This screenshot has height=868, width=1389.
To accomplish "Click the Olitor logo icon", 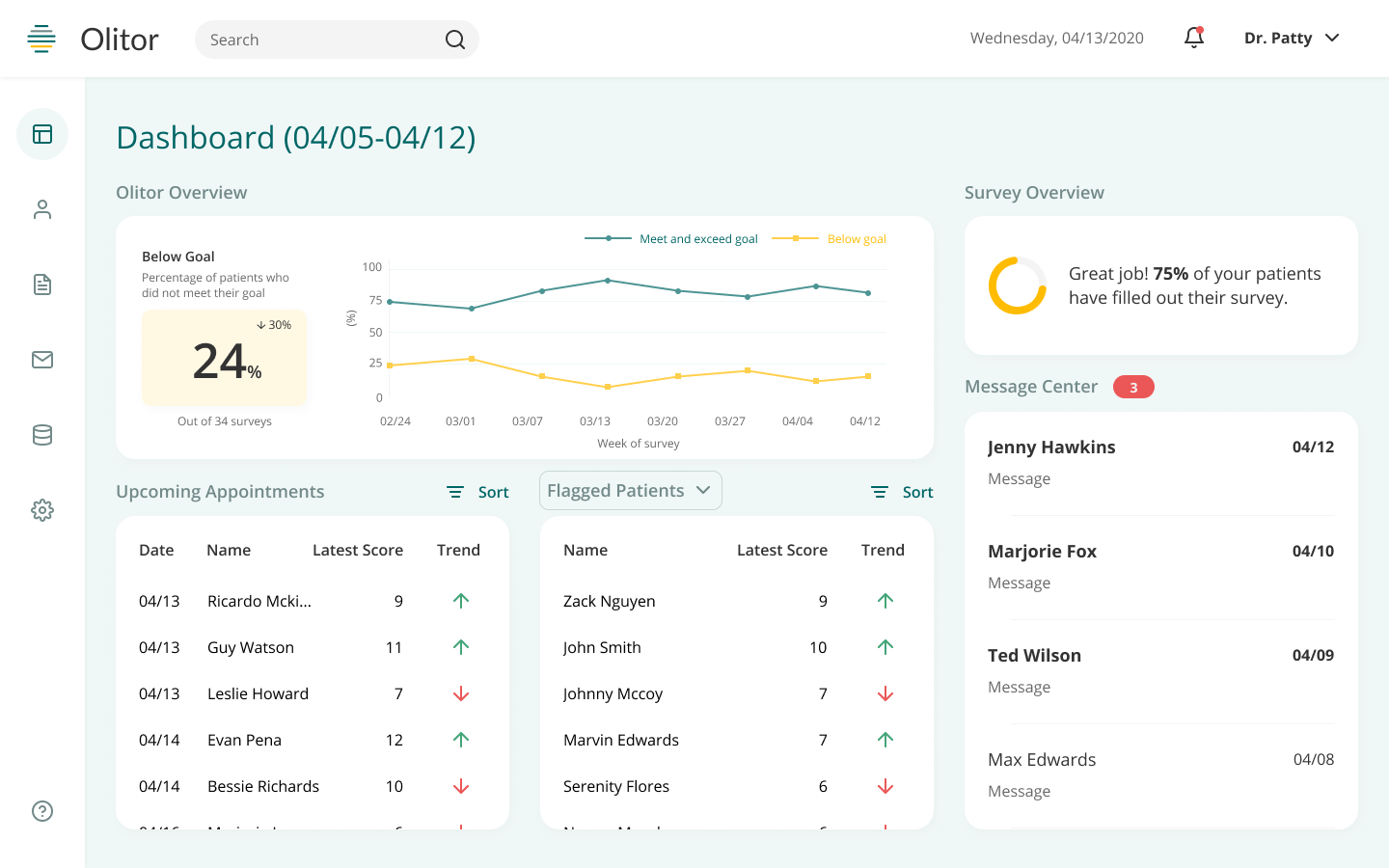I will tap(41, 39).
